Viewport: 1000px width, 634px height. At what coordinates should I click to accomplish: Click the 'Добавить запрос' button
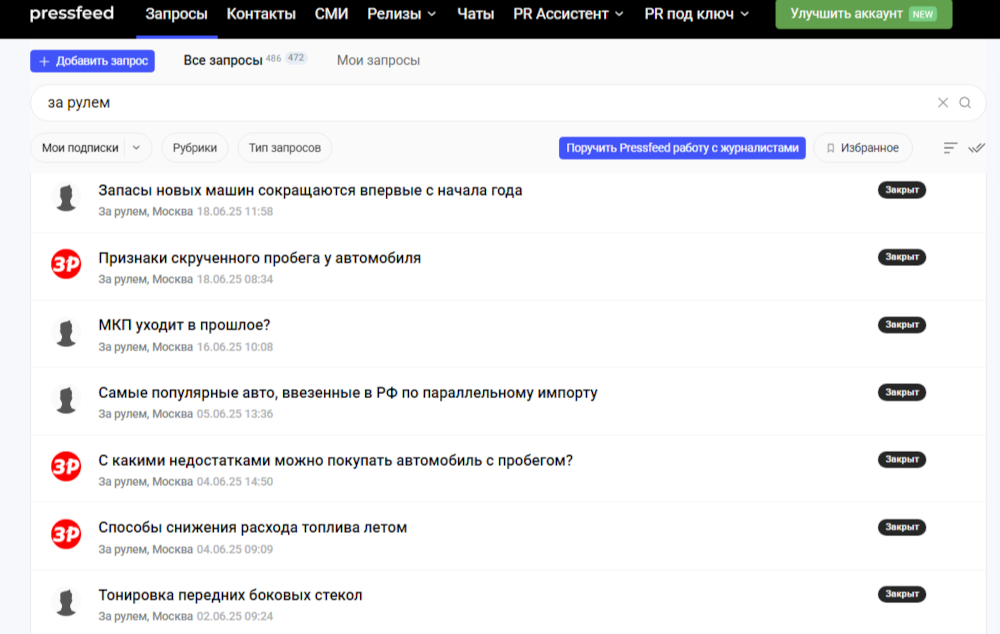pos(92,61)
